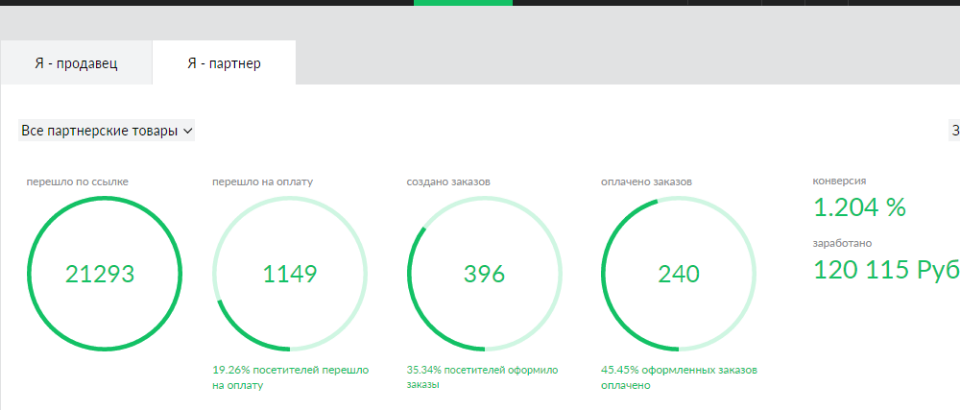This screenshot has width=960, height=410.
Task: Click the chevron arrow beside "Все партнерские товары"
Action: 188,130
